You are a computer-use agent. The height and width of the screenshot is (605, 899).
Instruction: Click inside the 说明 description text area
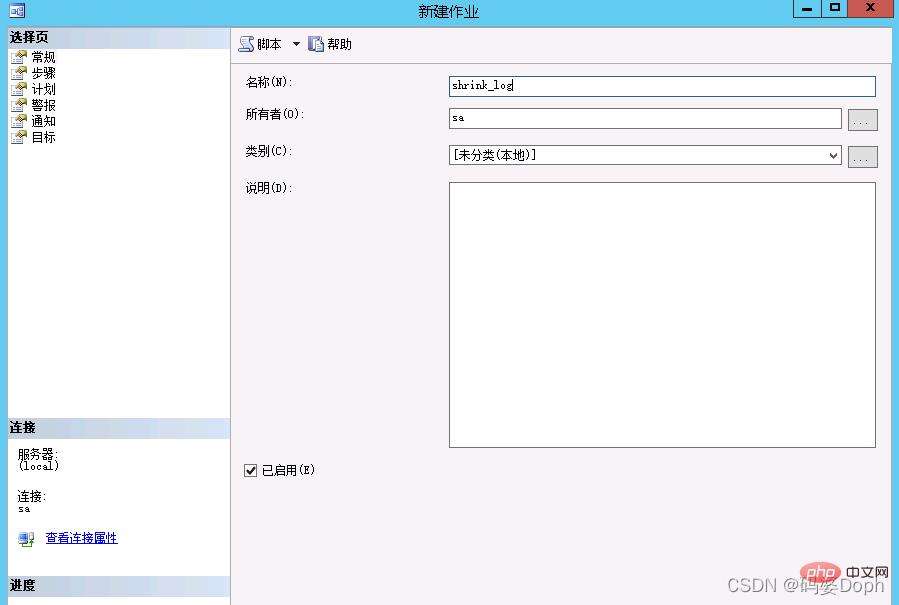662,314
